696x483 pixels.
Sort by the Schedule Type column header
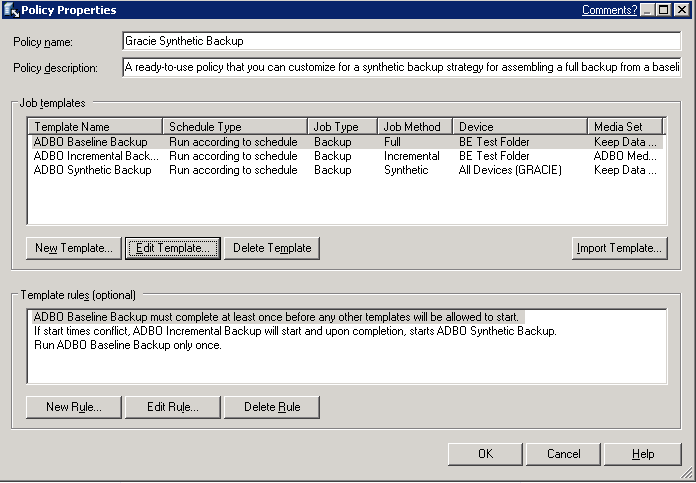[235, 127]
